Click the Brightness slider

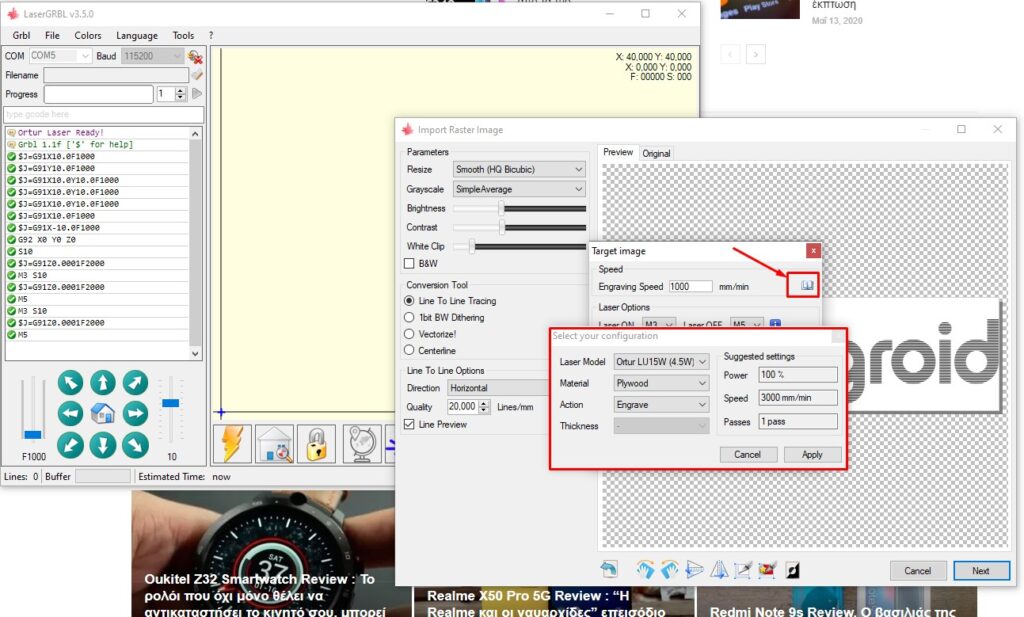(519, 209)
